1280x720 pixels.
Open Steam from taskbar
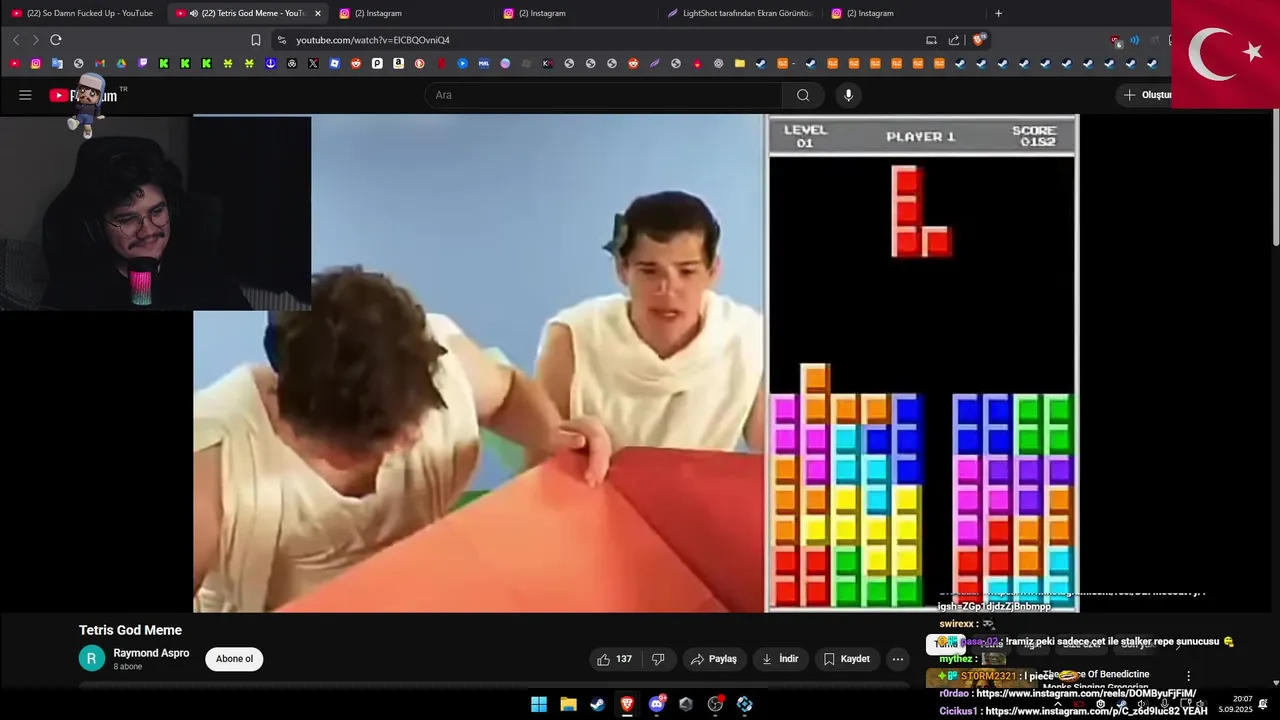click(x=597, y=704)
